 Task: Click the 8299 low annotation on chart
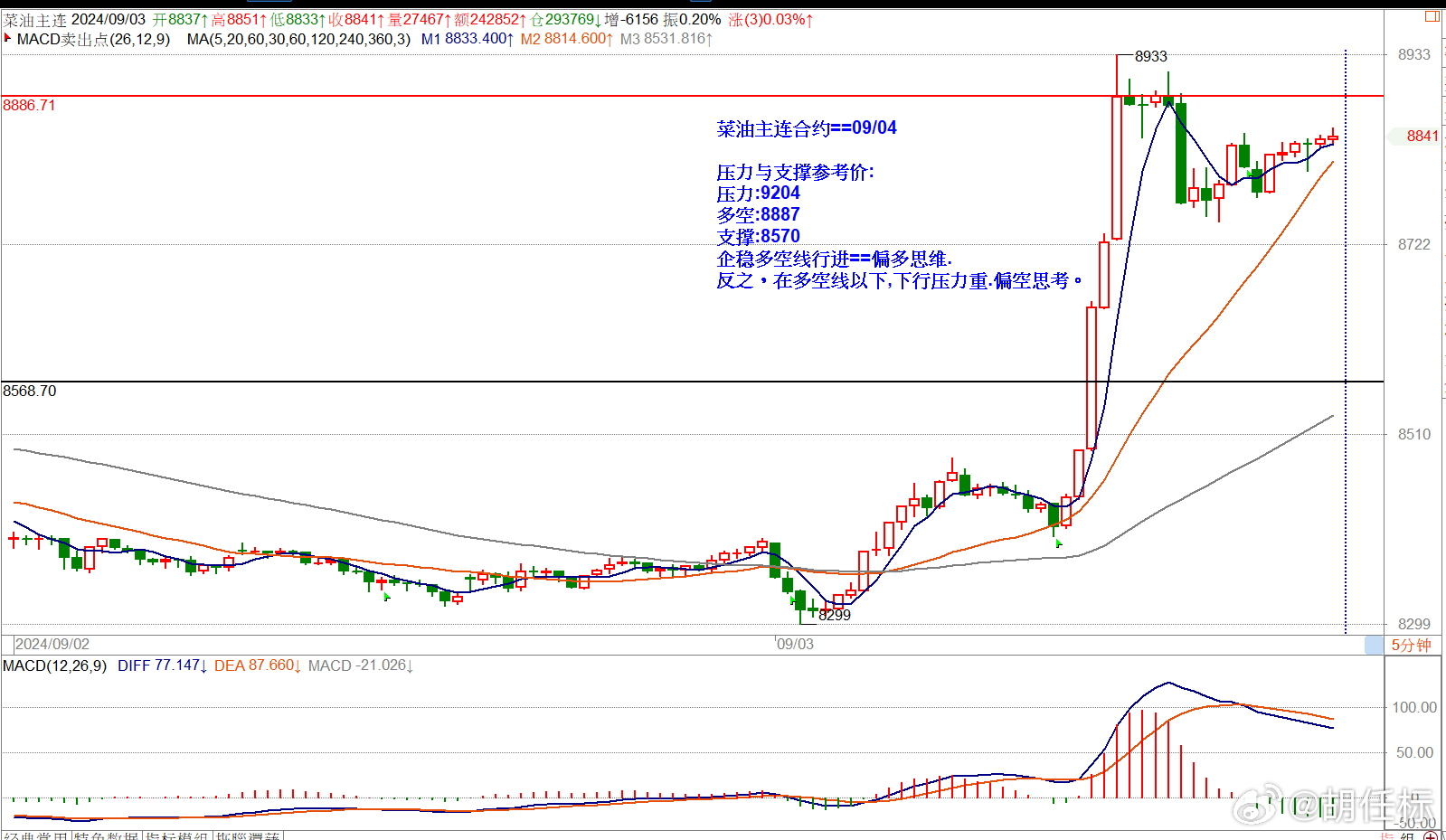(835, 615)
